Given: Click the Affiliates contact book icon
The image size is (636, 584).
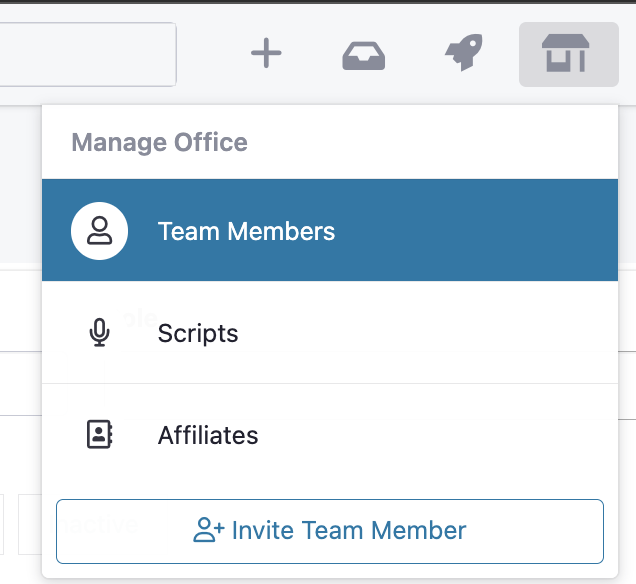Looking at the screenshot, I should pos(100,434).
